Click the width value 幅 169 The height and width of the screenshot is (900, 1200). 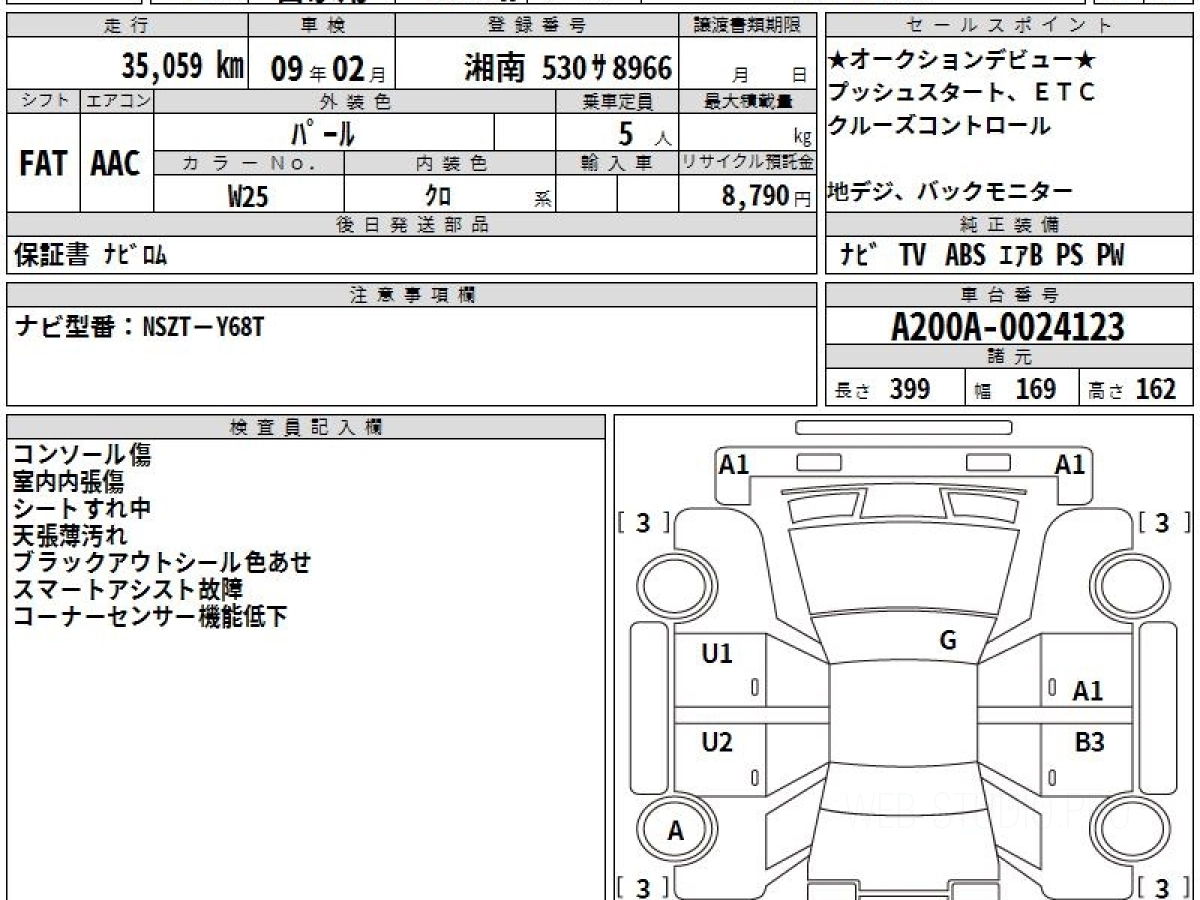[x=1016, y=389]
